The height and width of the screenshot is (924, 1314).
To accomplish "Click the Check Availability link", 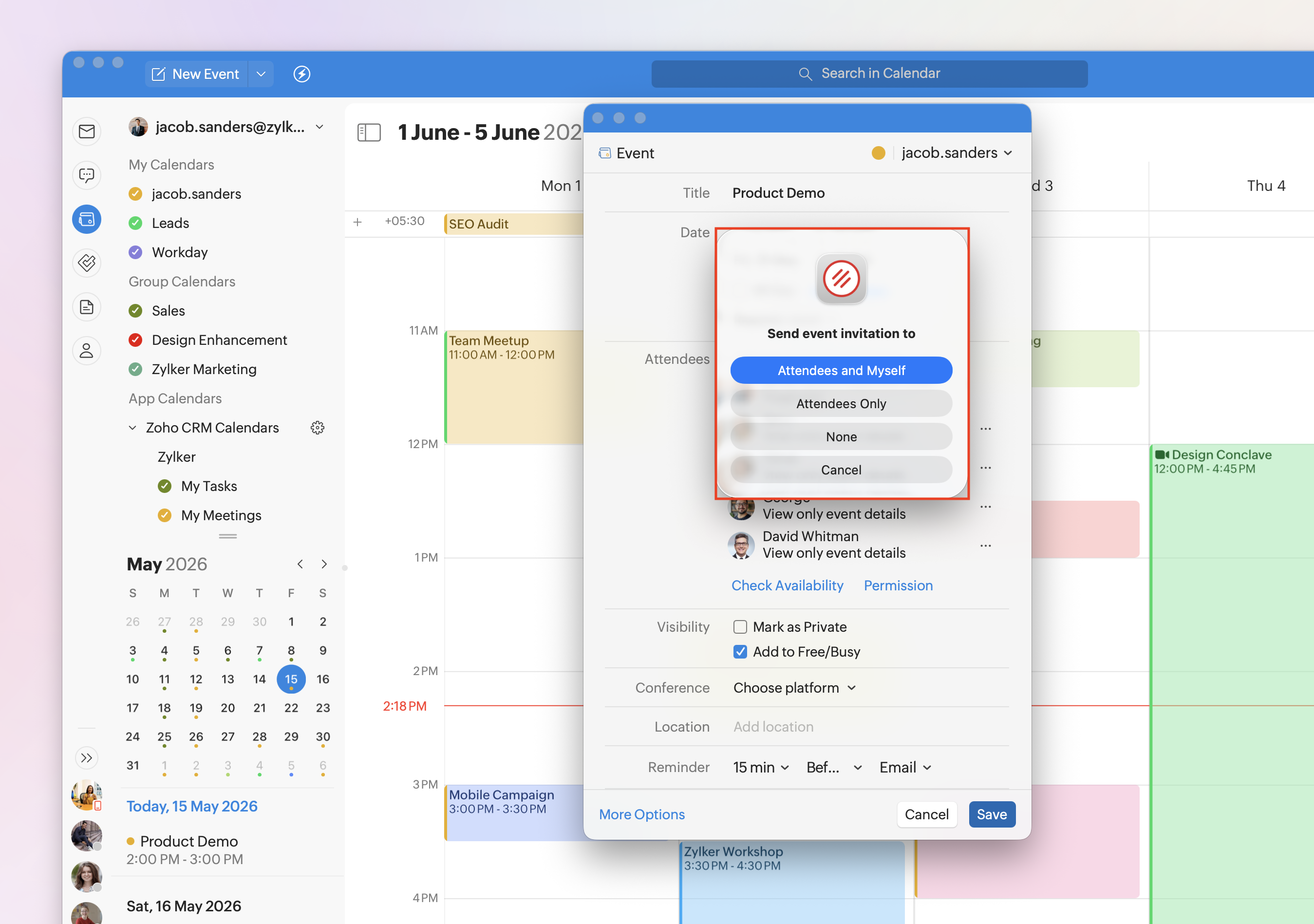I will coord(787,585).
